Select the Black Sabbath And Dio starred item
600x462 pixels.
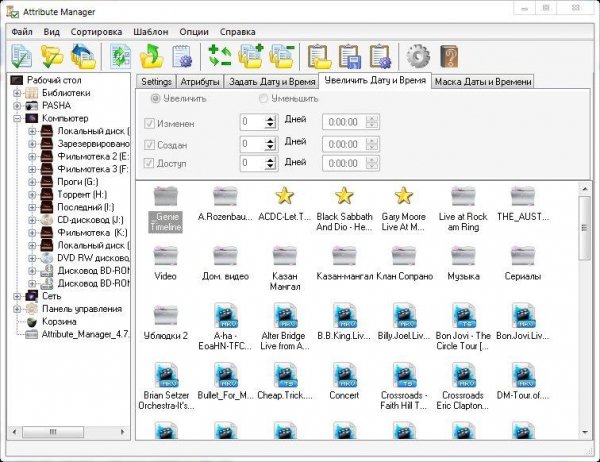click(344, 210)
